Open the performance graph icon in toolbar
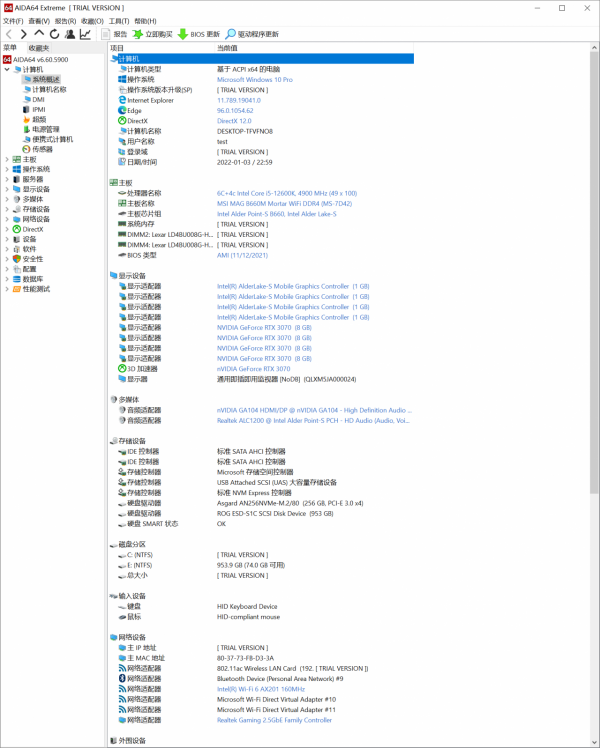 coord(85,34)
